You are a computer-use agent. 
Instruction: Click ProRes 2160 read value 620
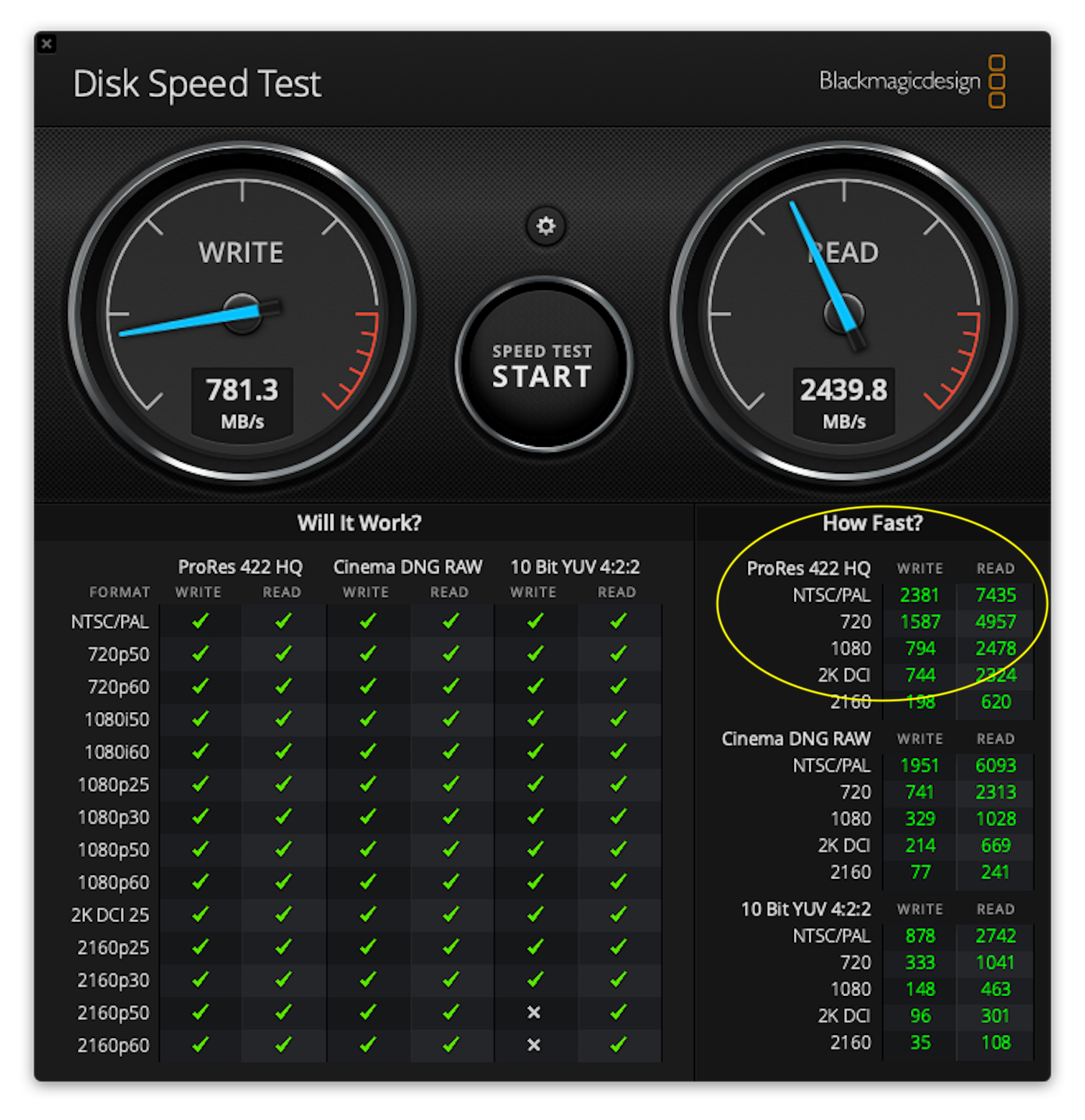tap(996, 701)
